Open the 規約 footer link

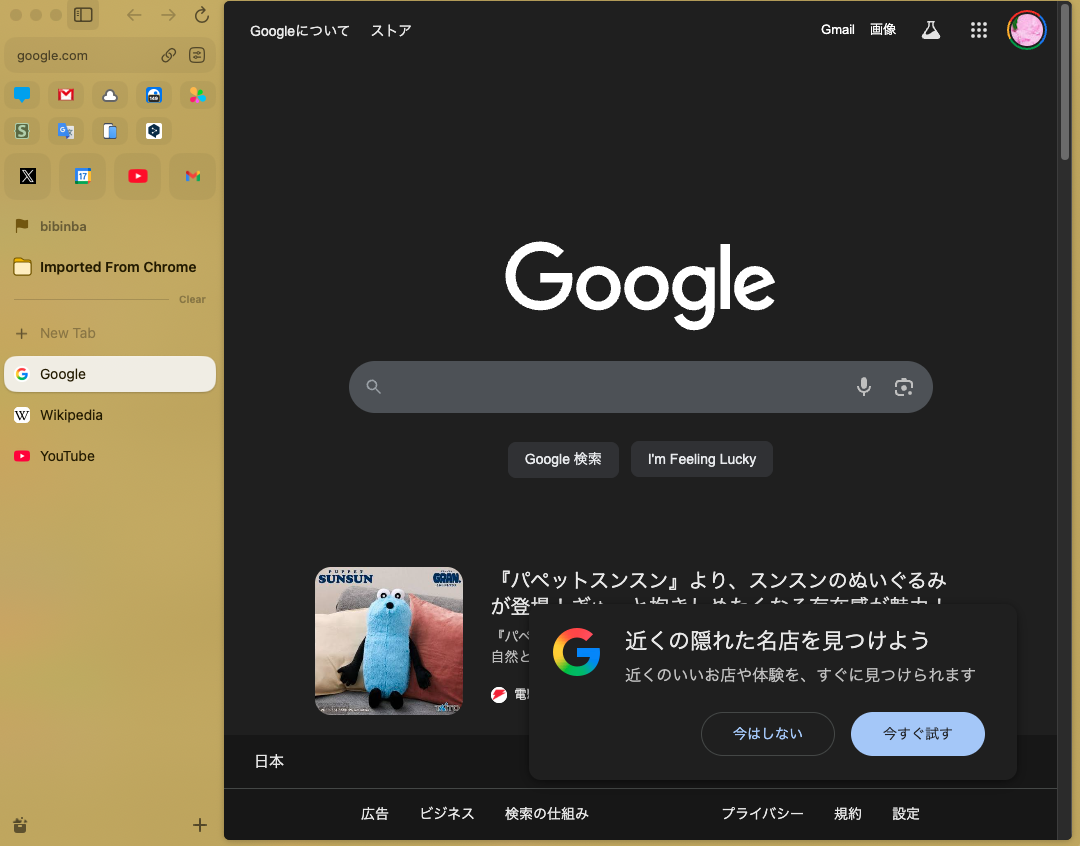(x=848, y=814)
